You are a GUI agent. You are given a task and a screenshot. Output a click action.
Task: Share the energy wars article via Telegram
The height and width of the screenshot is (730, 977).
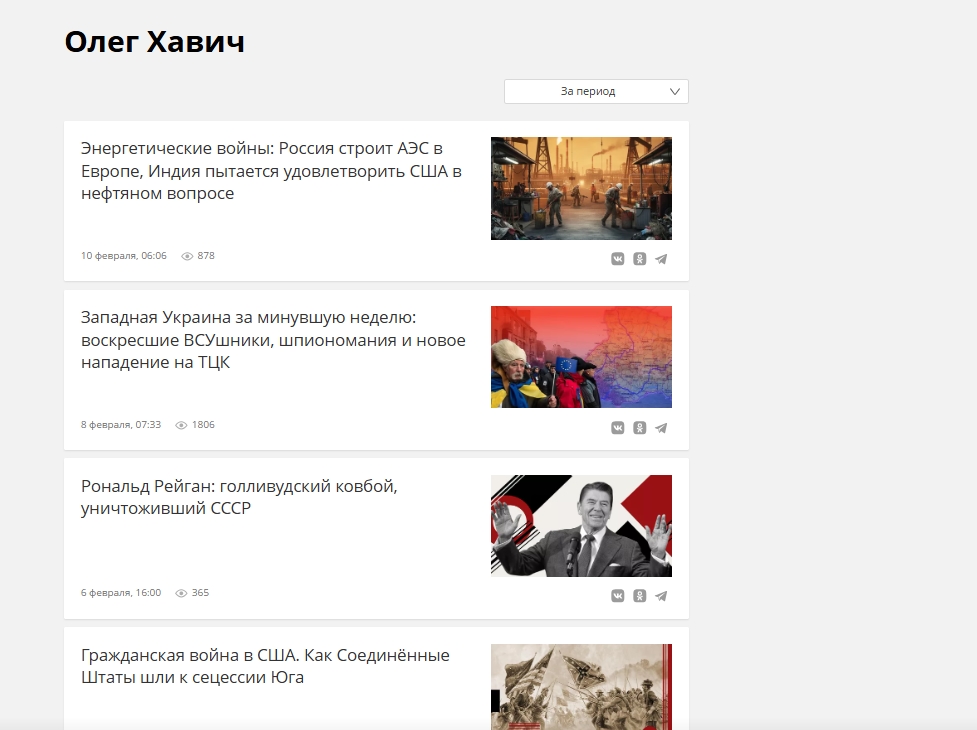tap(661, 259)
